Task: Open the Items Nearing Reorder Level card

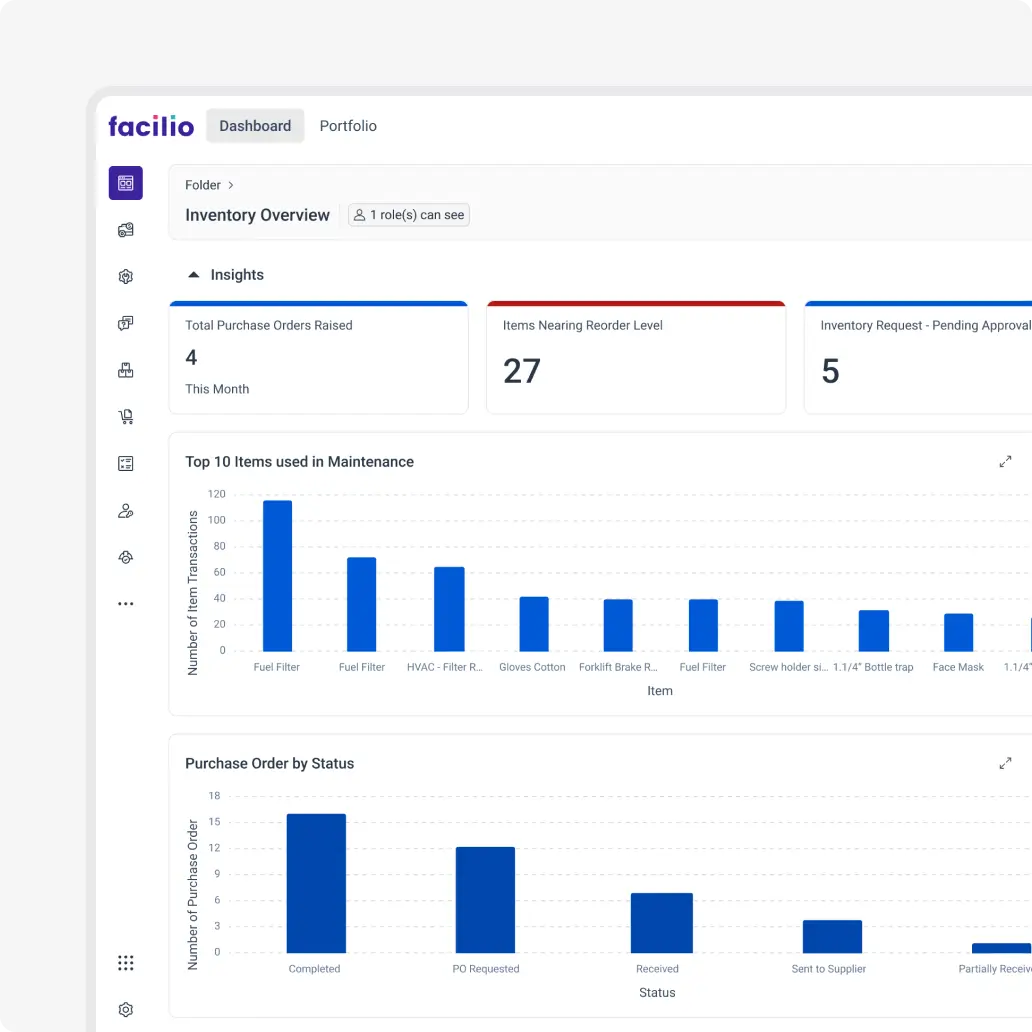Action: click(635, 358)
